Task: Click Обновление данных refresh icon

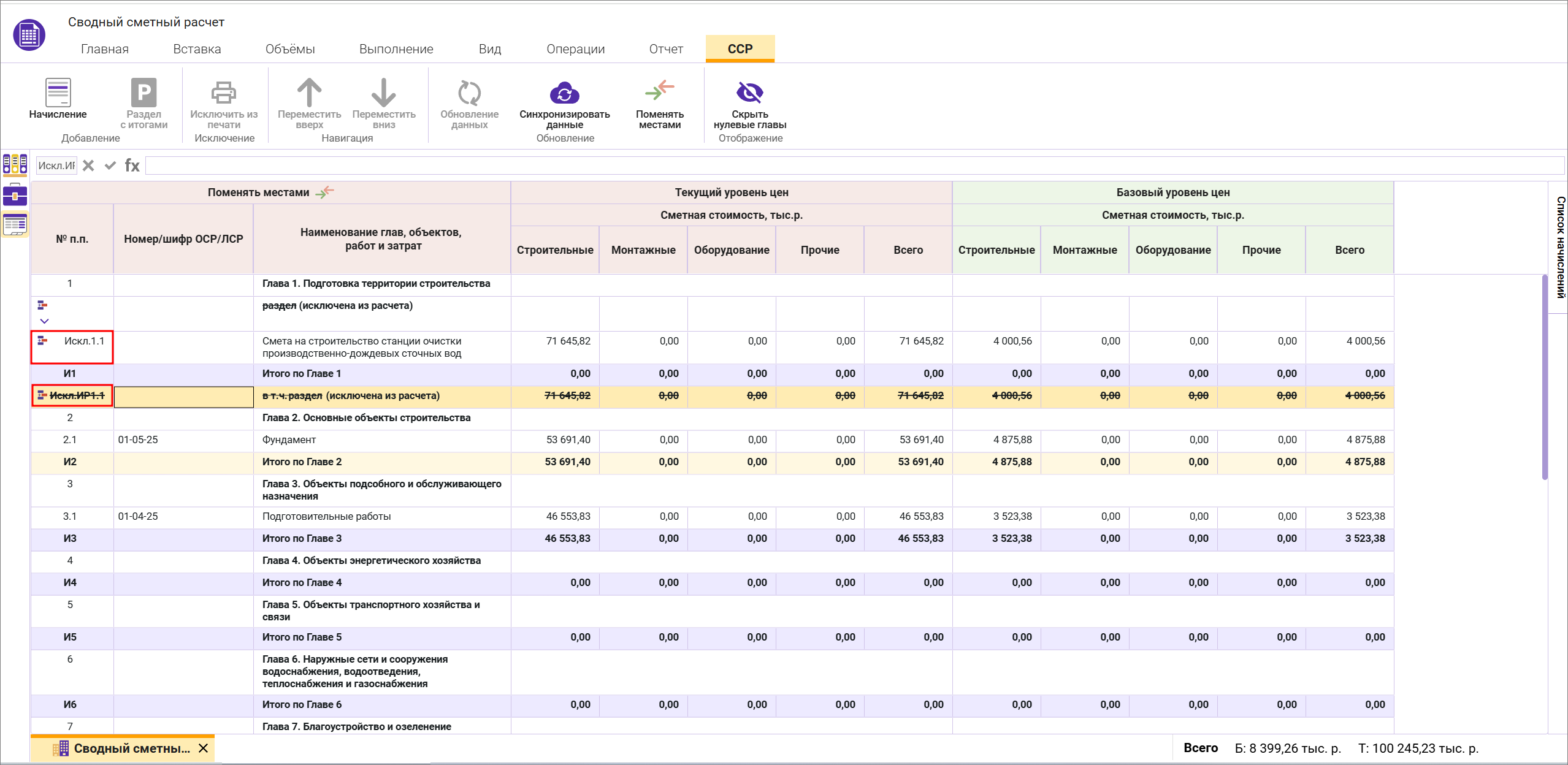Action: [469, 93]
